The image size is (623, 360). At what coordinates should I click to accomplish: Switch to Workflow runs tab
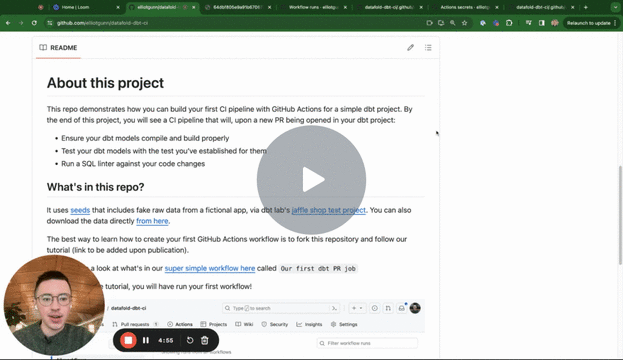[x=313, y=7]
